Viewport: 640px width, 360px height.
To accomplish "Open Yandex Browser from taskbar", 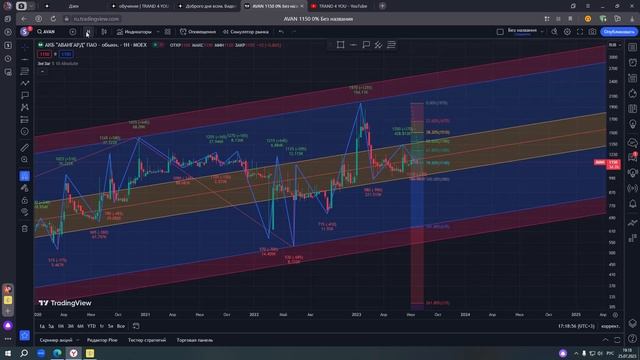I will [x=73, y=353].
